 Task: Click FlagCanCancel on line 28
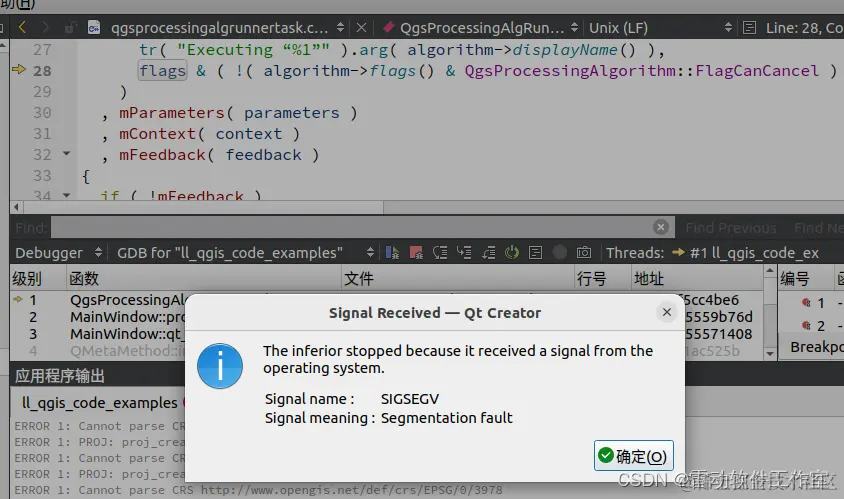click(x=757, y=71)
